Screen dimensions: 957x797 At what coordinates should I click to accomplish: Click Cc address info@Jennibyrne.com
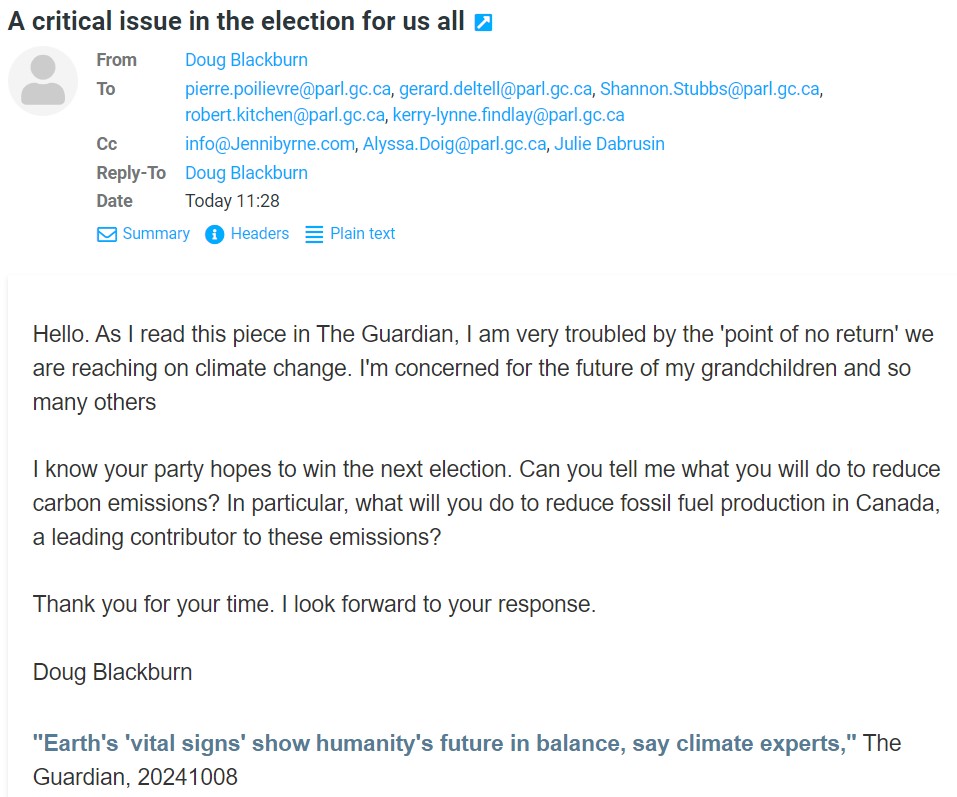coord(269,144)
